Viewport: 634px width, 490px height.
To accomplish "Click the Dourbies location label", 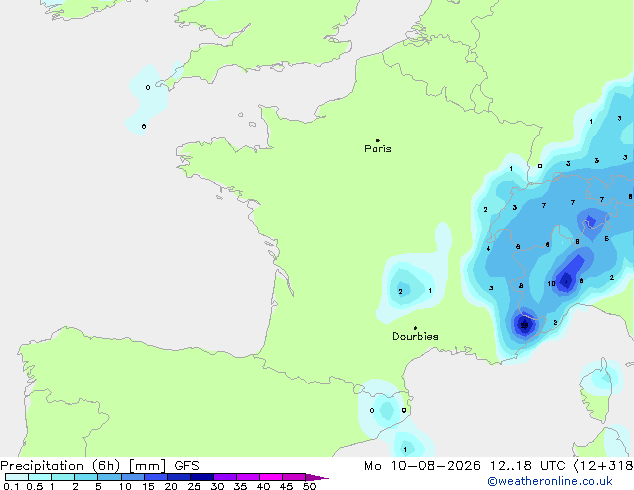I will pos(415,336).
